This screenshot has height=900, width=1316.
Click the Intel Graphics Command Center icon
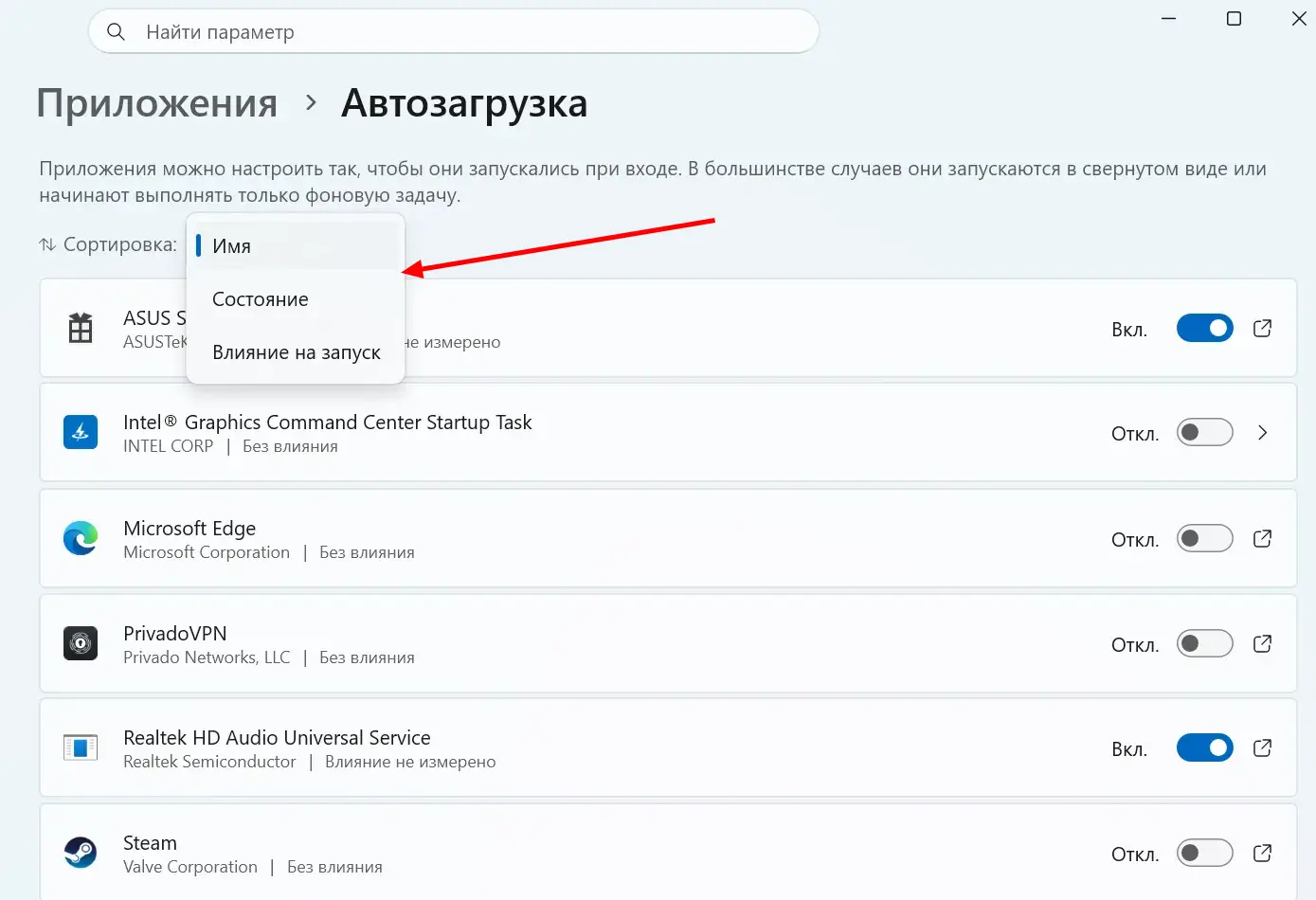(81, 433)
